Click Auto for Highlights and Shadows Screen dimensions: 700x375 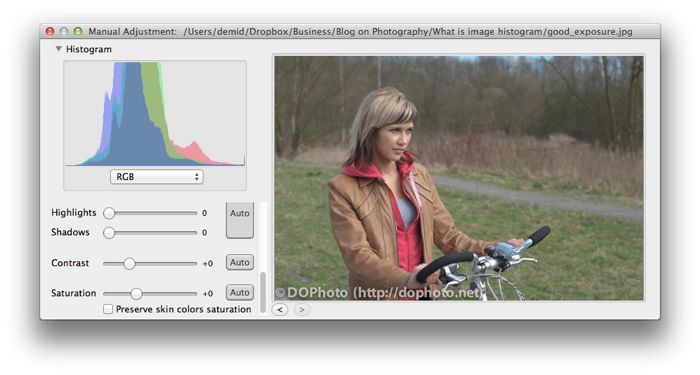(240, 220)
